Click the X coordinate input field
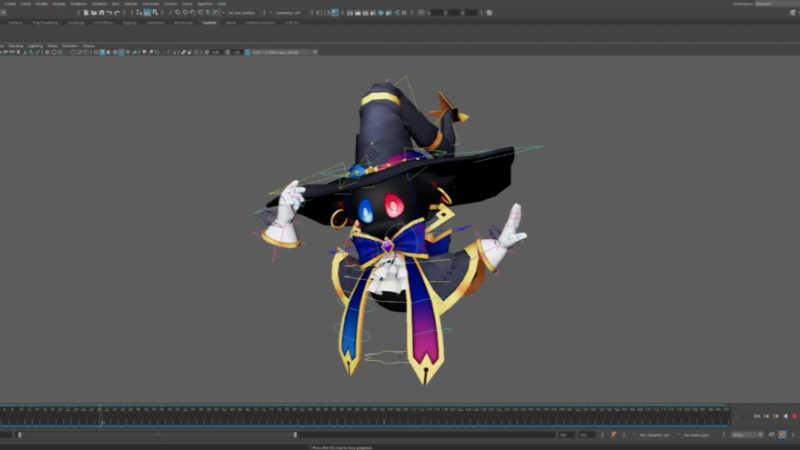Viewport: 800px width, 450px height. point(437,13)
